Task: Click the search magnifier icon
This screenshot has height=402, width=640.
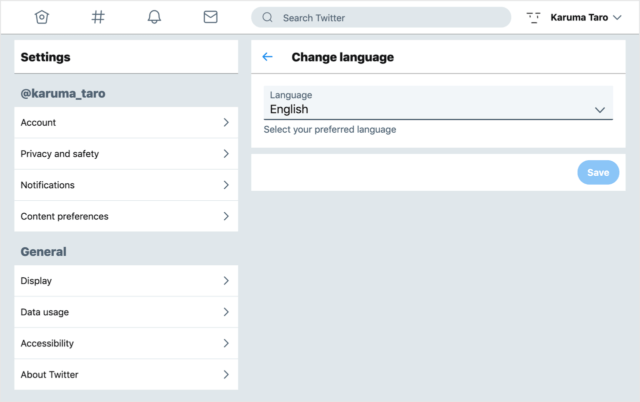Action: pos(267,18)
